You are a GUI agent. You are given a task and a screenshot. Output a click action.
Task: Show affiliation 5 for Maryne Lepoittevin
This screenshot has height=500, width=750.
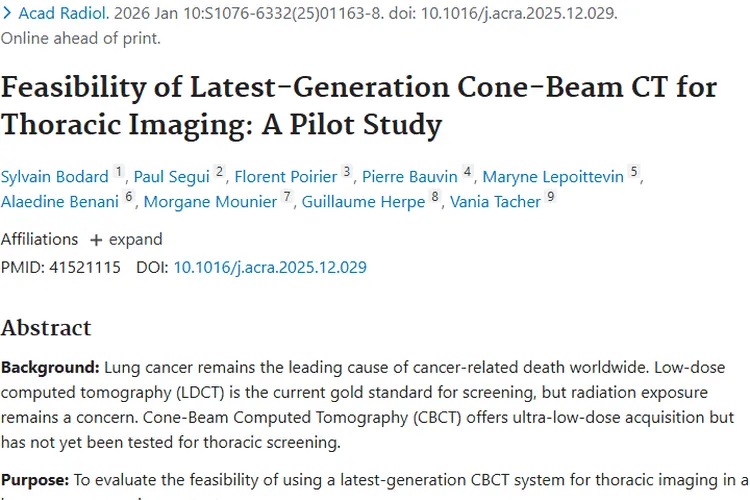coord(634,172)
